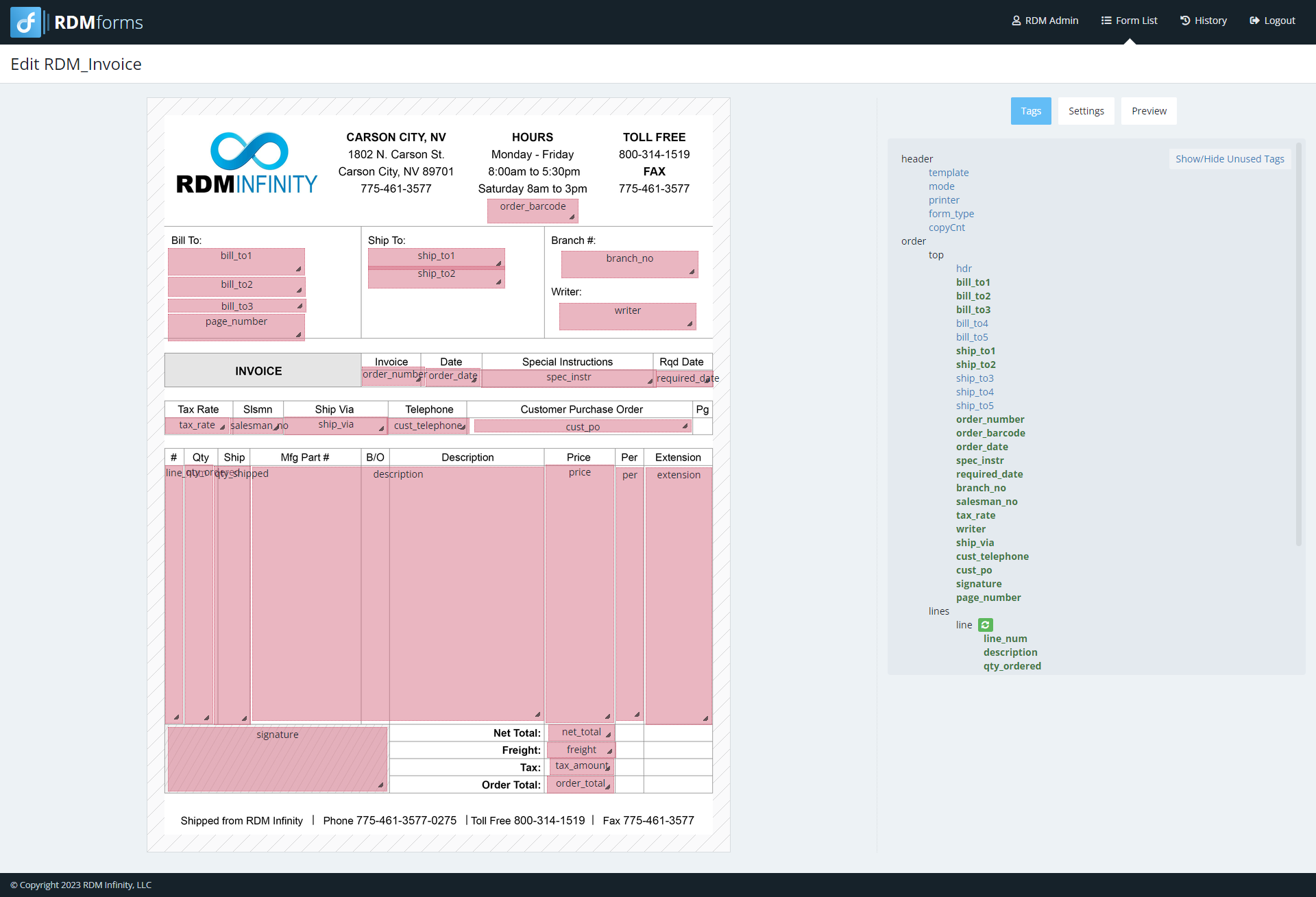Click Show/Hide Unused Tags button

(1230, 159)
